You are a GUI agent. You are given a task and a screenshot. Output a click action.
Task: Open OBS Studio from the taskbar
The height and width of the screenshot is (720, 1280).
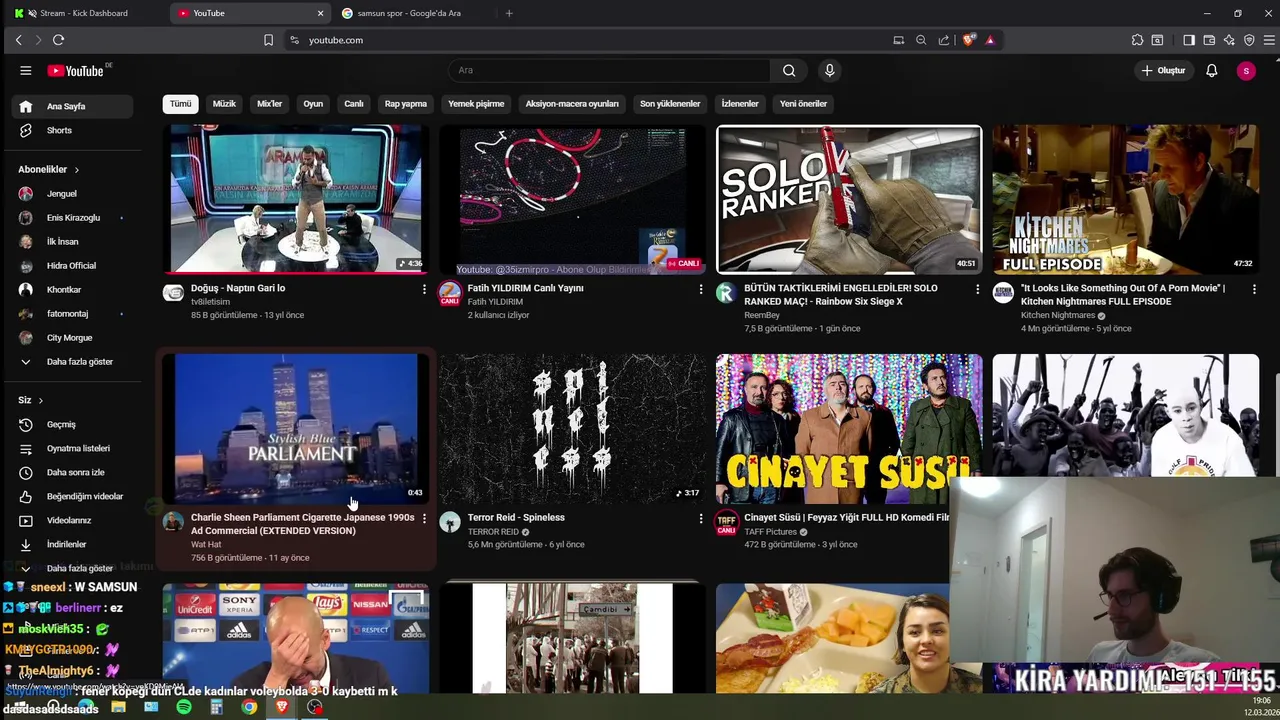point(315,707)
